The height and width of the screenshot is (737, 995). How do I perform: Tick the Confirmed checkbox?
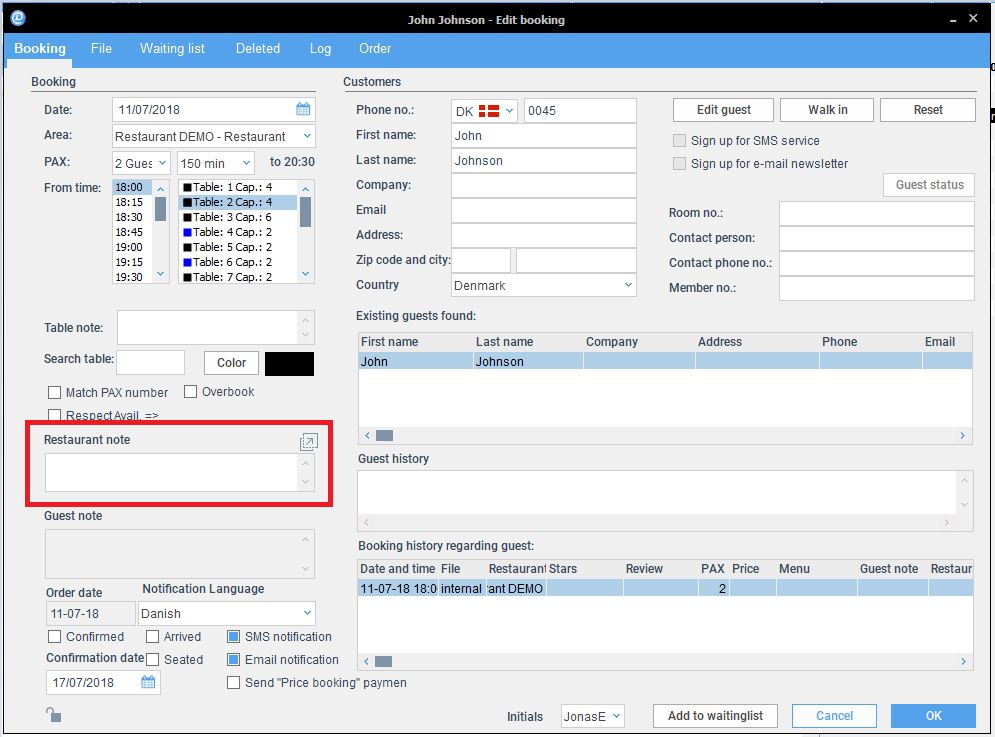55,637
